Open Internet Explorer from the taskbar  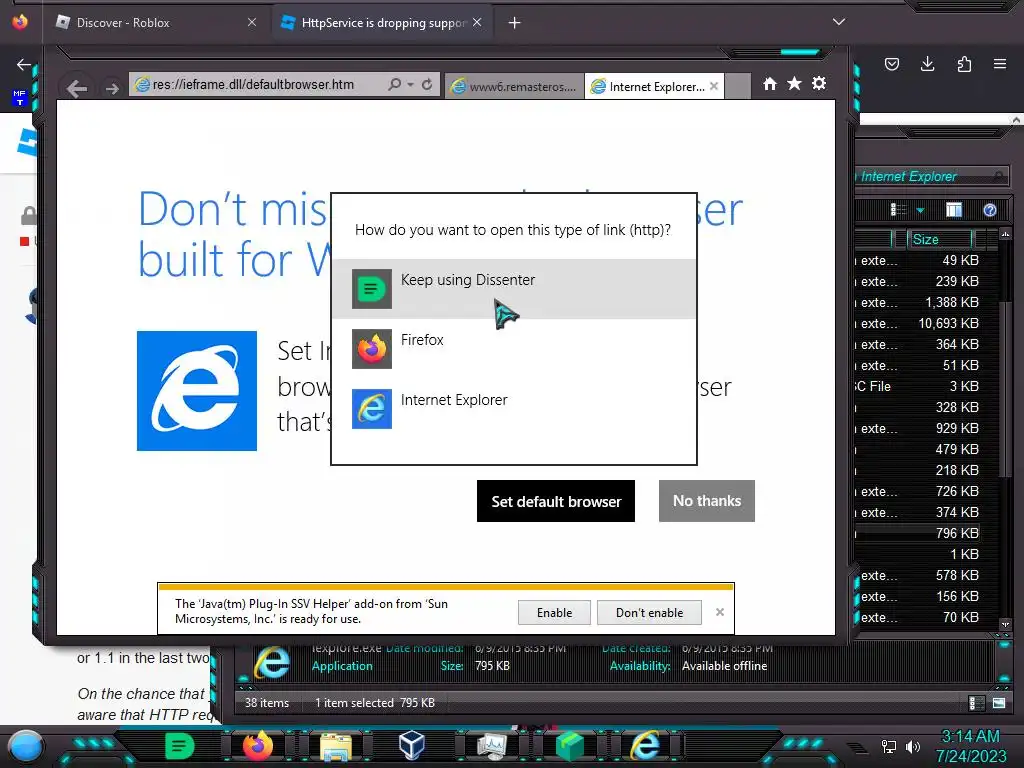pos(645,746)
